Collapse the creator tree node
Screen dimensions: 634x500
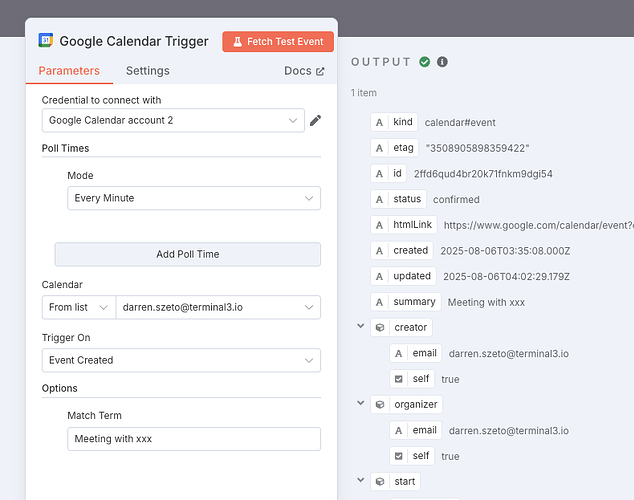coord(360,327)
